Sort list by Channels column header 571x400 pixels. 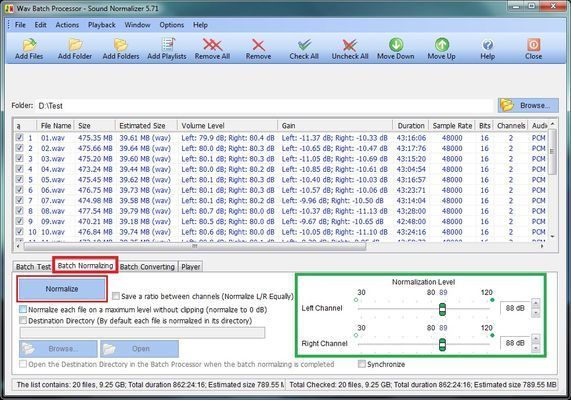[x=511, y=126]
